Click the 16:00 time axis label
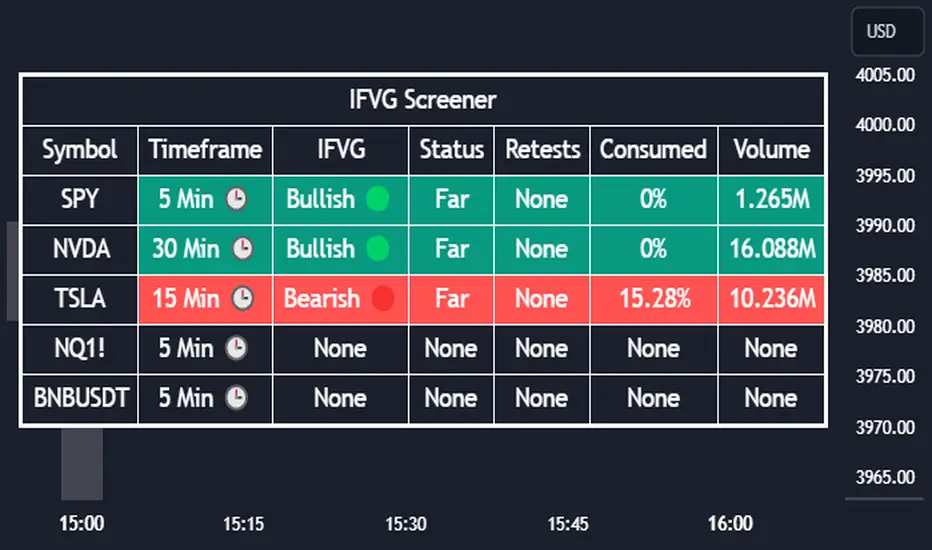 click(730, 523)
